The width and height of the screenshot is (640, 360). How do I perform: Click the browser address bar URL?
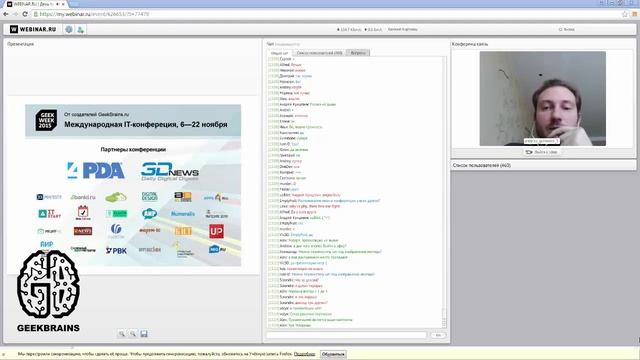pos(94,14)
